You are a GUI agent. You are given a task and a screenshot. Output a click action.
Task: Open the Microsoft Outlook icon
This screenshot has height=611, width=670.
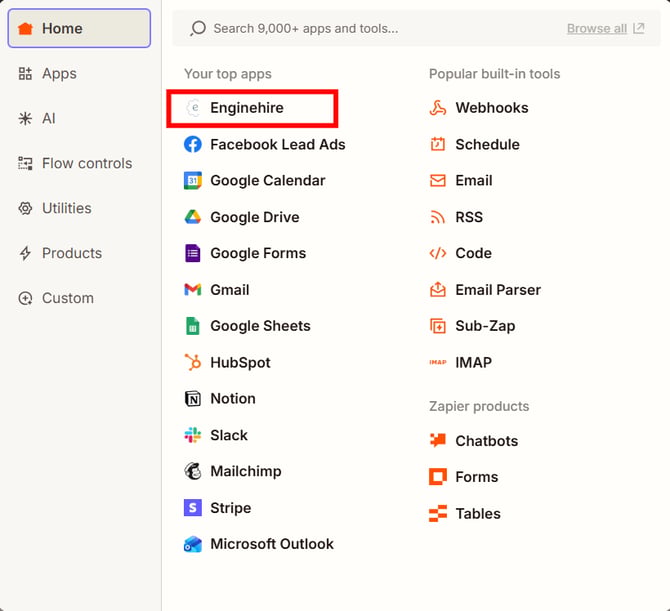[x=193, y=544]
